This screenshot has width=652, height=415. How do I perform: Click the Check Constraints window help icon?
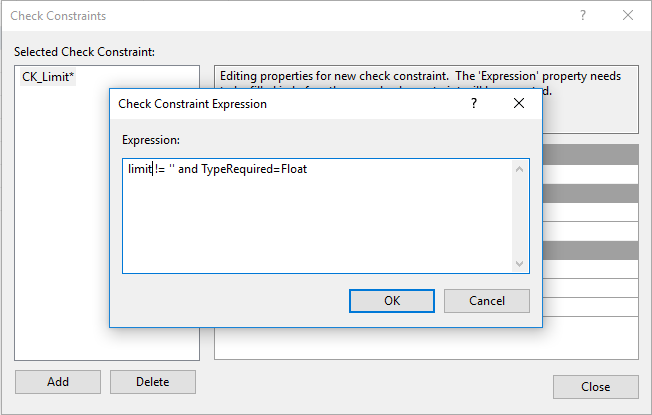click(x=583, y=16)
